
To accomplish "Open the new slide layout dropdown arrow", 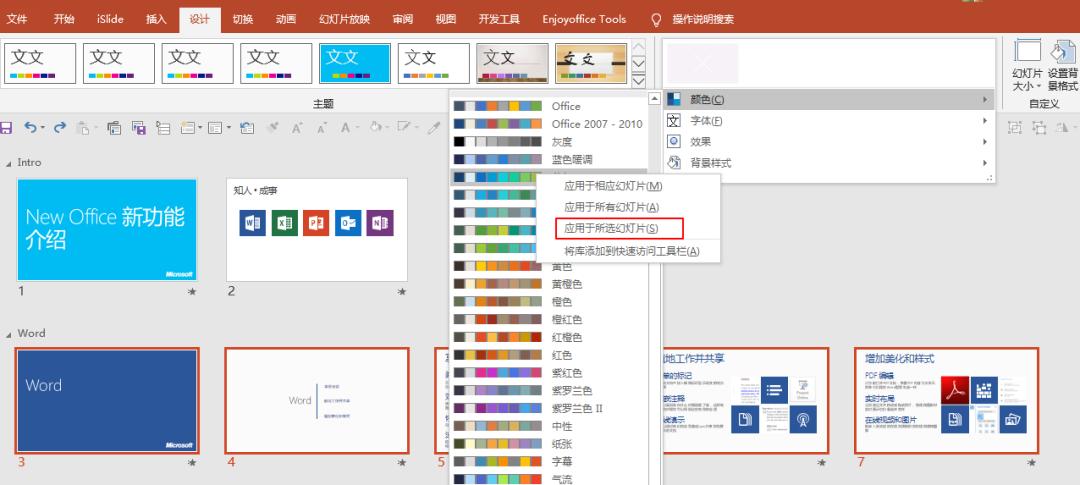I will pos(200,127).
